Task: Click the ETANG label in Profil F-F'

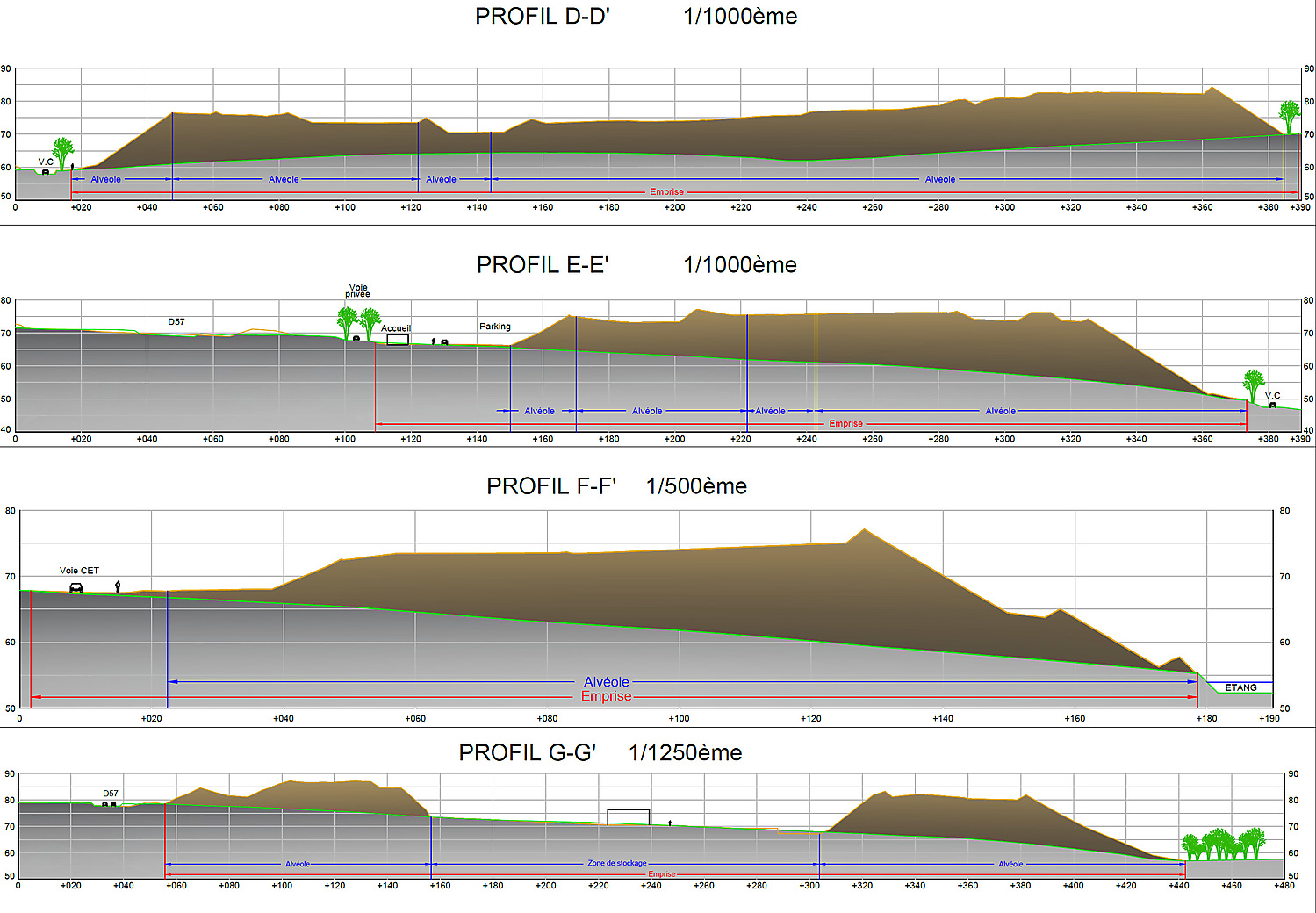Action: click(x=1240, y=687)
